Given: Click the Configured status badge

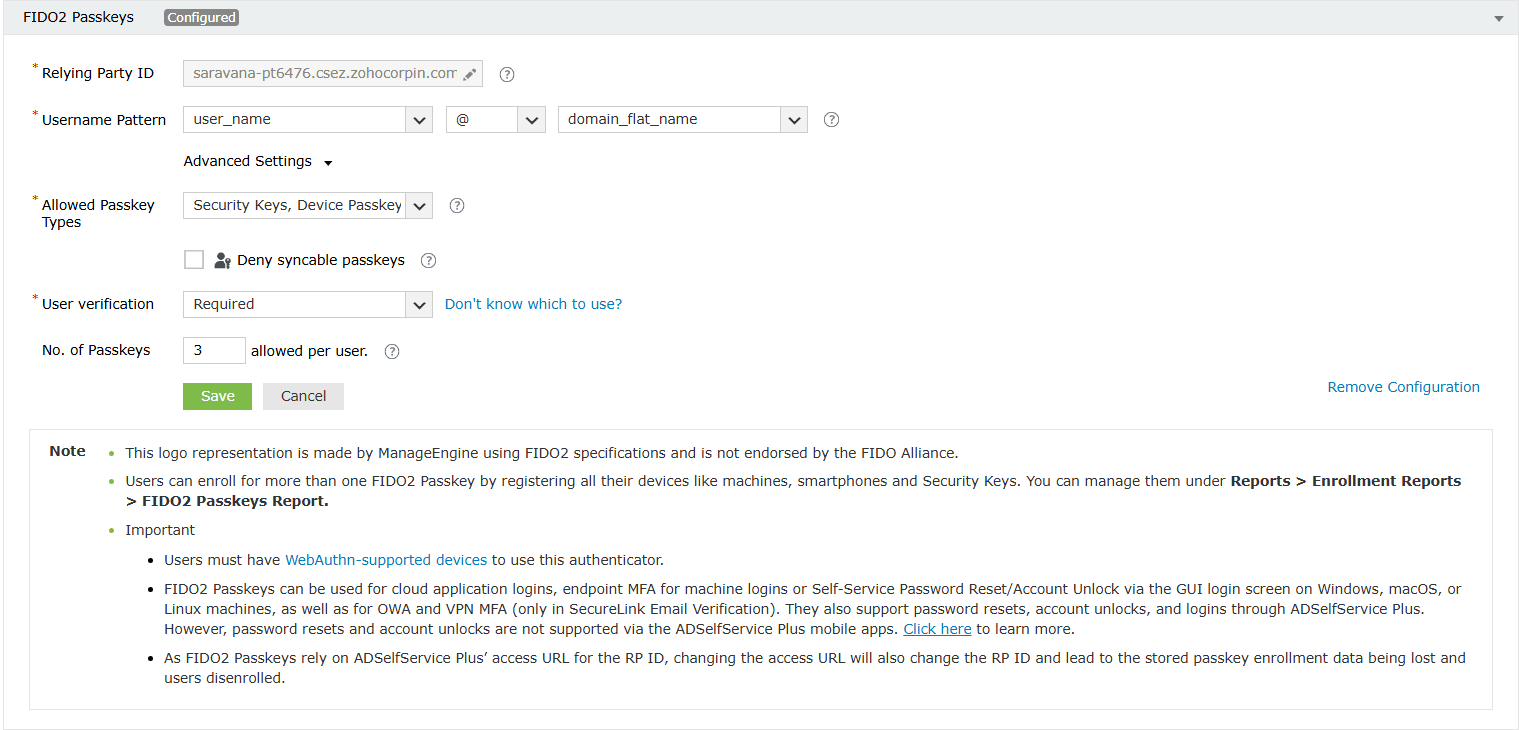Looking at the screenshot, I should (x=202, y=18).
